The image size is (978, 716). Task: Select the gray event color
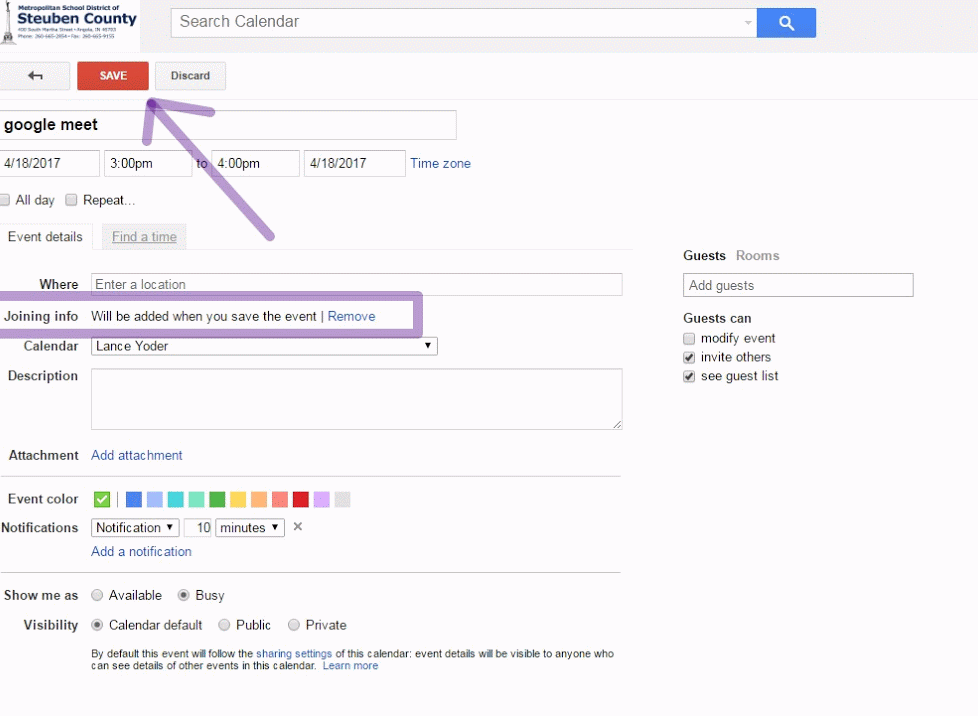coord(342,499)
